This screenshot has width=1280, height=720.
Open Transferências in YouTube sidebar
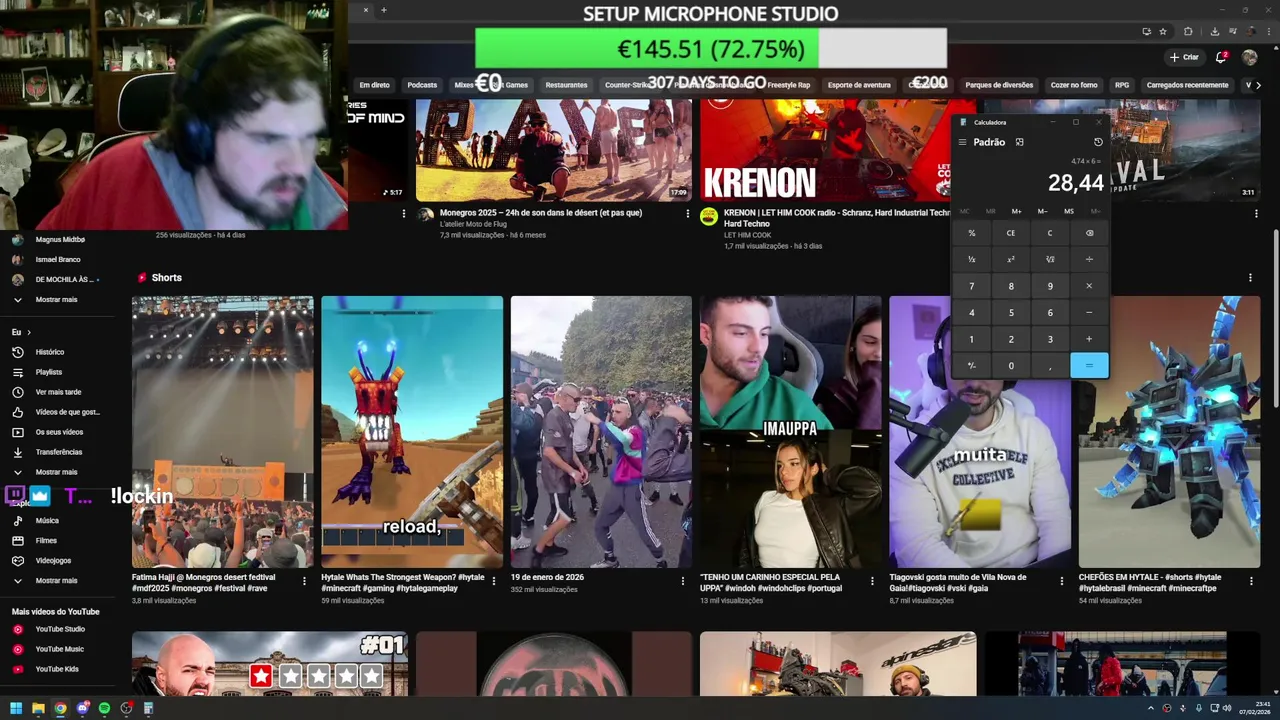click(x=58, y=452)
